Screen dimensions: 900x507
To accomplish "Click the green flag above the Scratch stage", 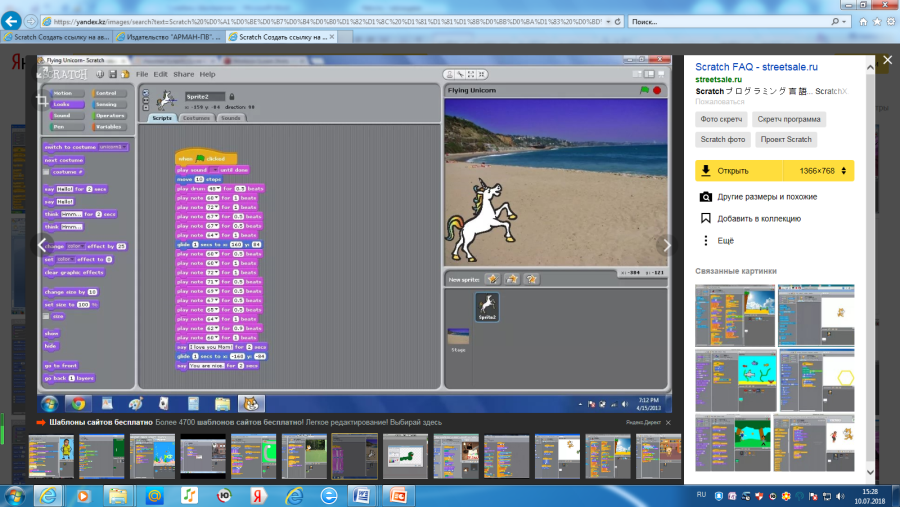I will tap(645, 90).
